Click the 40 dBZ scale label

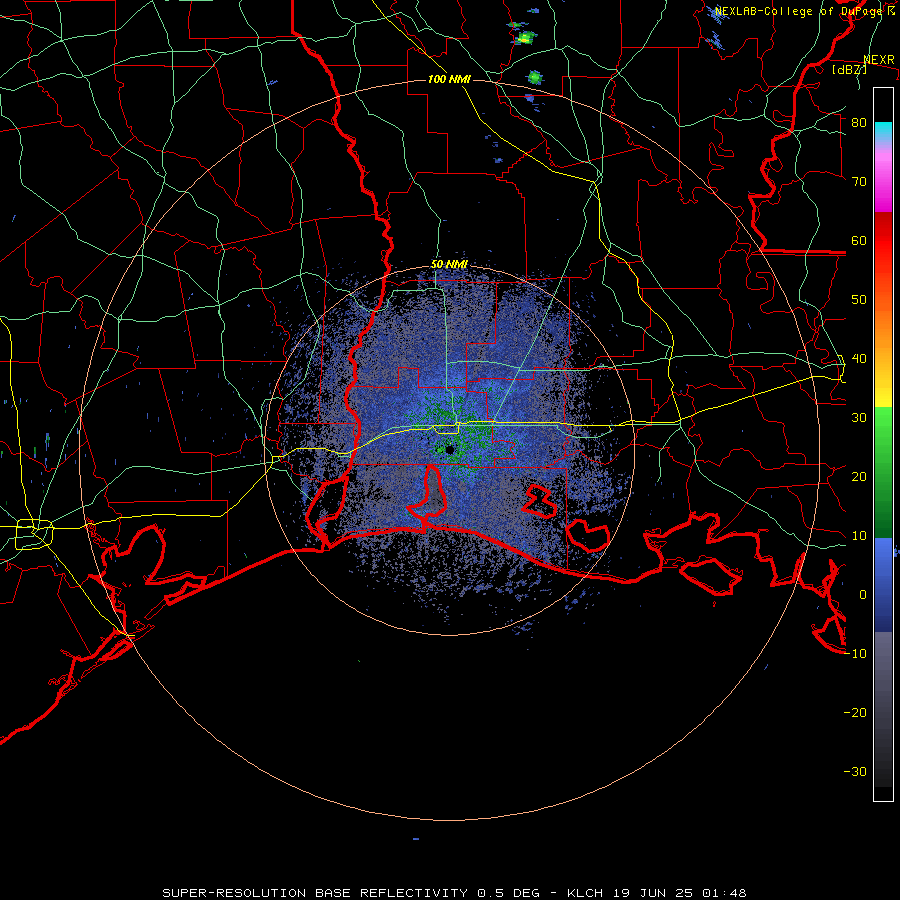click(859, 359)
